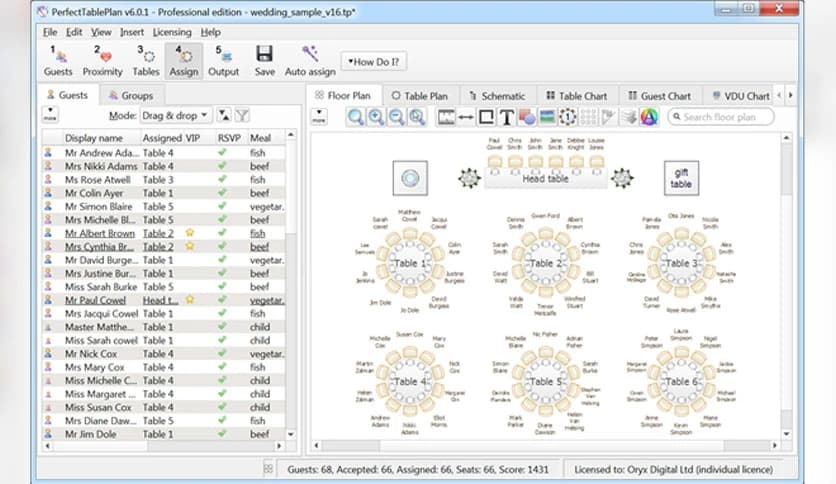Sort by Assigned column header
836x484 pixels.
click(x=162, y=138)
